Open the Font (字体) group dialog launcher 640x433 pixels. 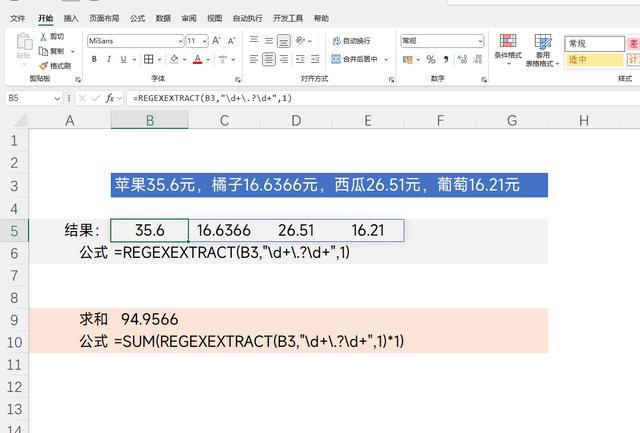point(238,80)
